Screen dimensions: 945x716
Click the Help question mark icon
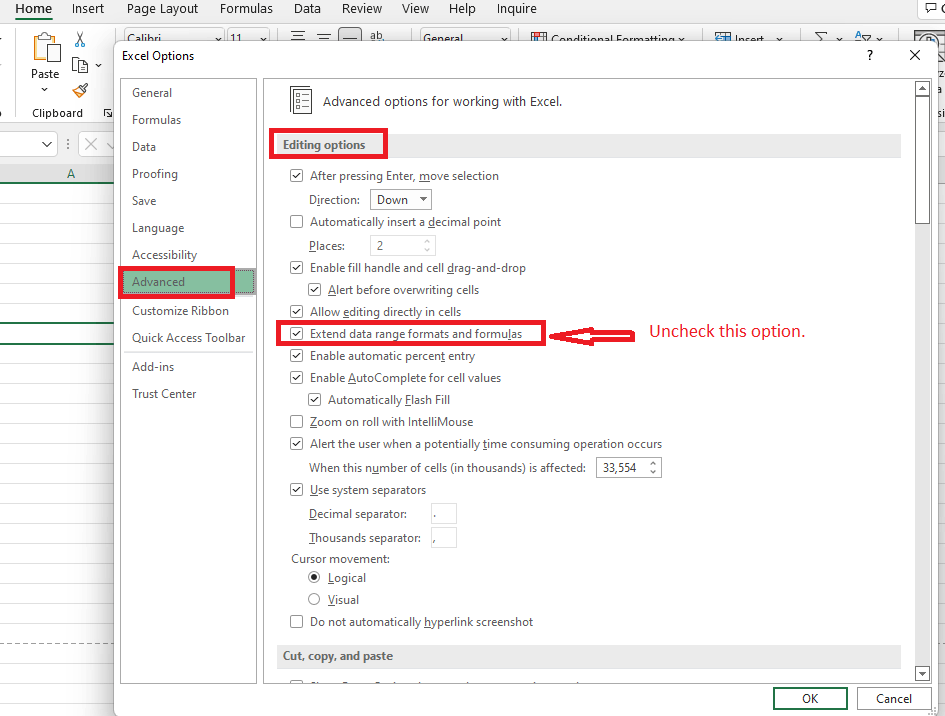pos(870,55)
